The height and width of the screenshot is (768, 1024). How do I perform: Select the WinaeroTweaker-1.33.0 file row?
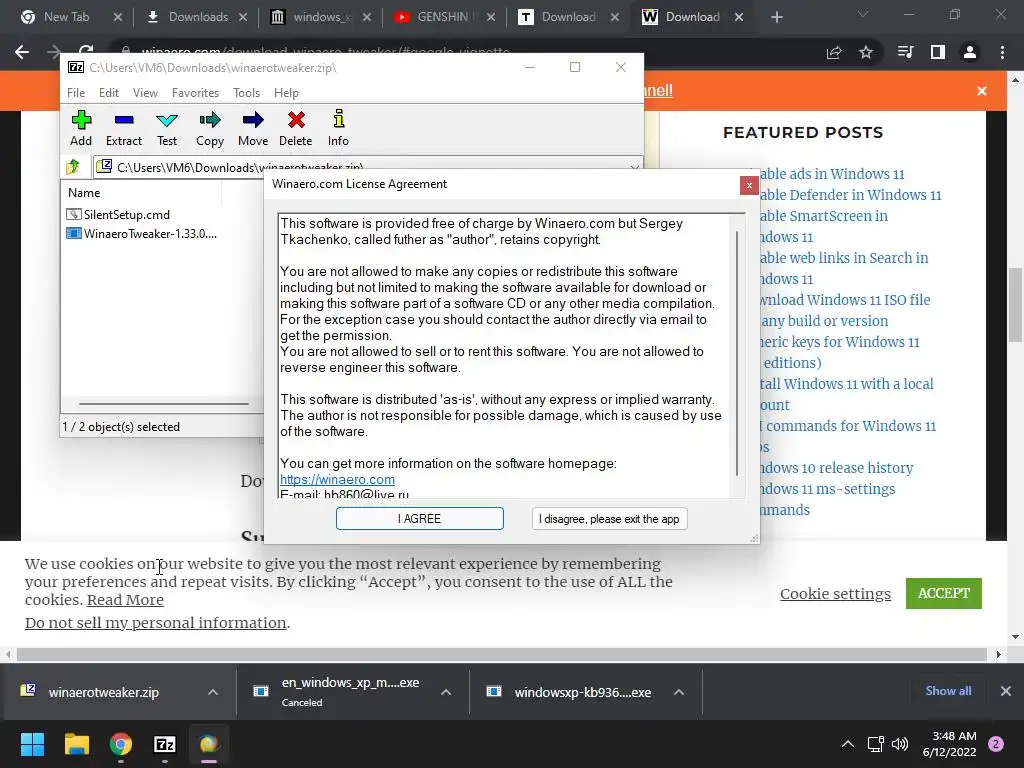pyautogui.click(x=142, y=234)
